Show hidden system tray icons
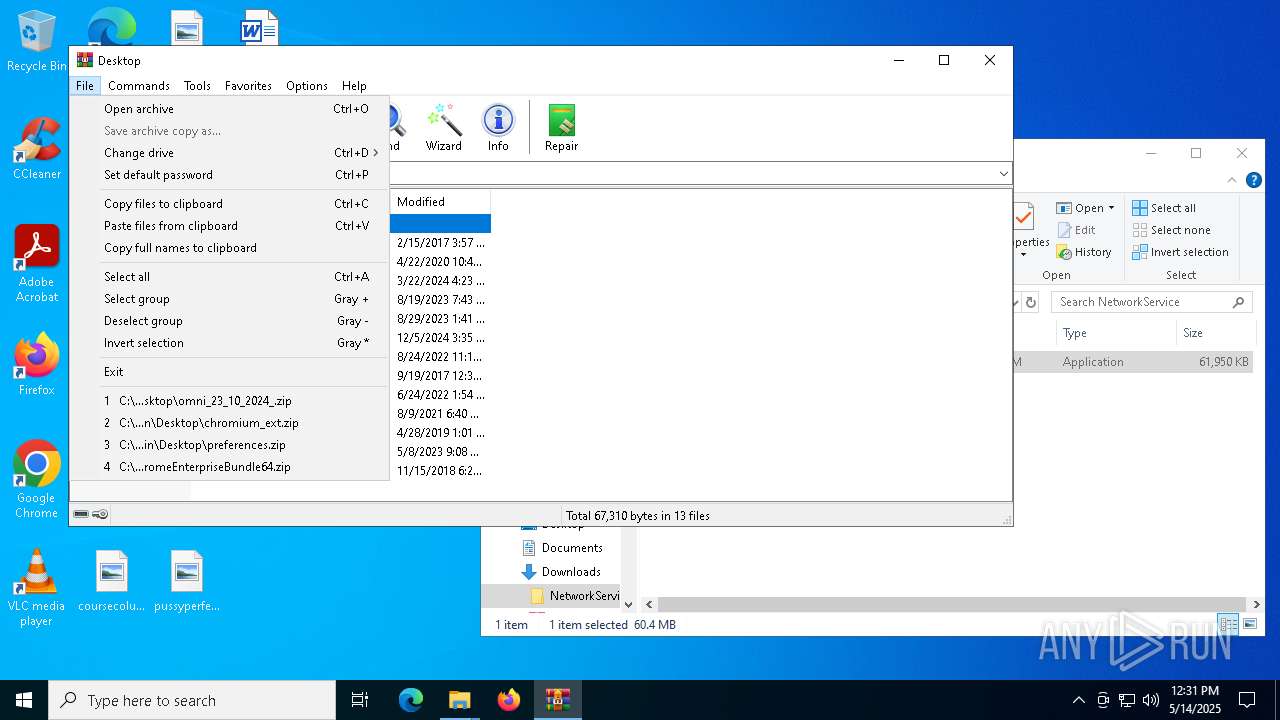 [1078, 700]
